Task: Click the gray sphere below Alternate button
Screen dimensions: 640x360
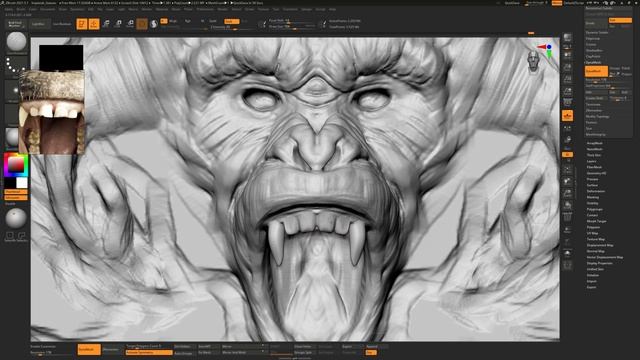Action: point(16,218)
